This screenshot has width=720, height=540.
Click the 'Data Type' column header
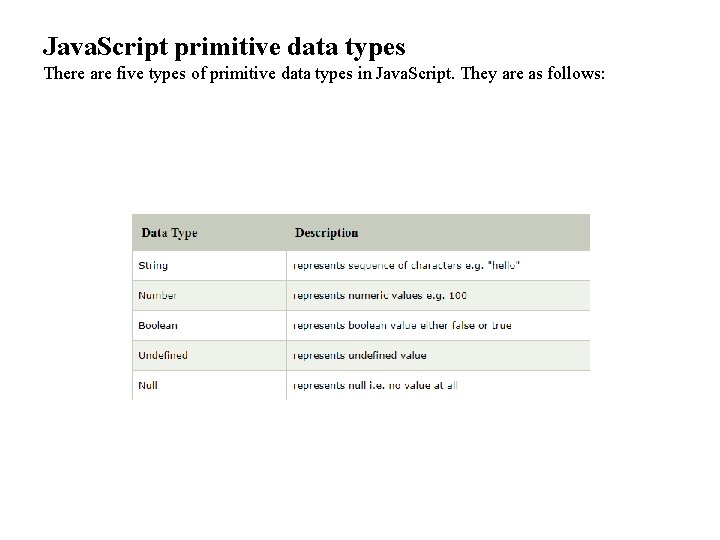pyautogui.click(x=169, y=233)
